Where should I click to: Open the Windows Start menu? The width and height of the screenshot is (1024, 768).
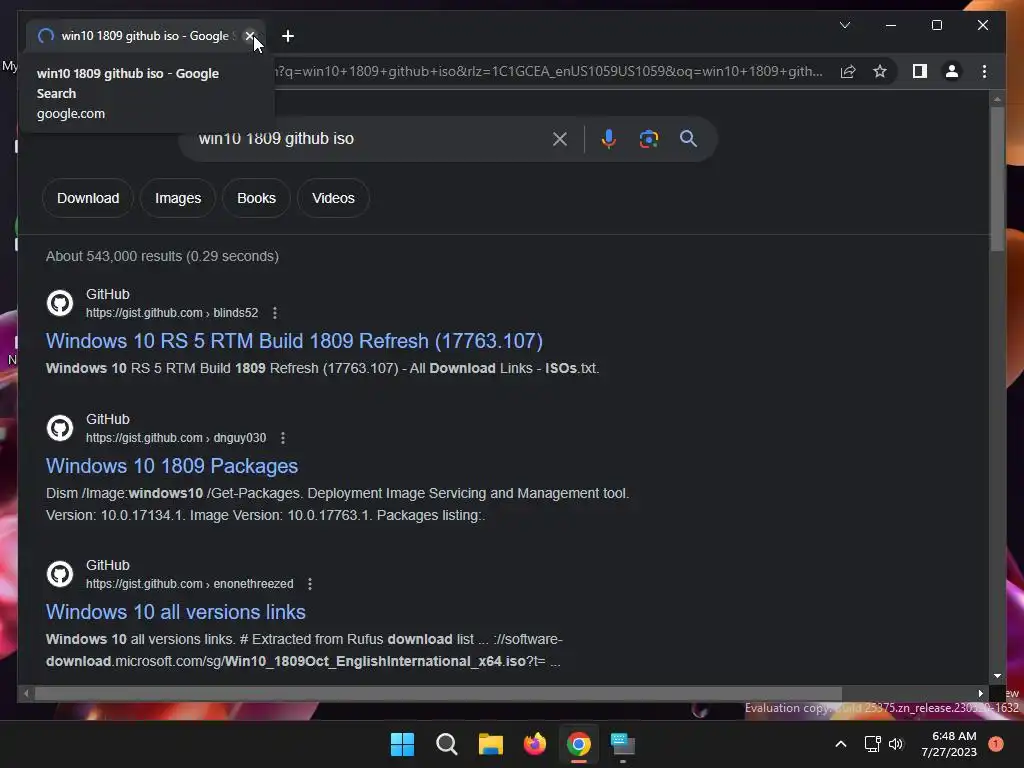click(402, 744)
